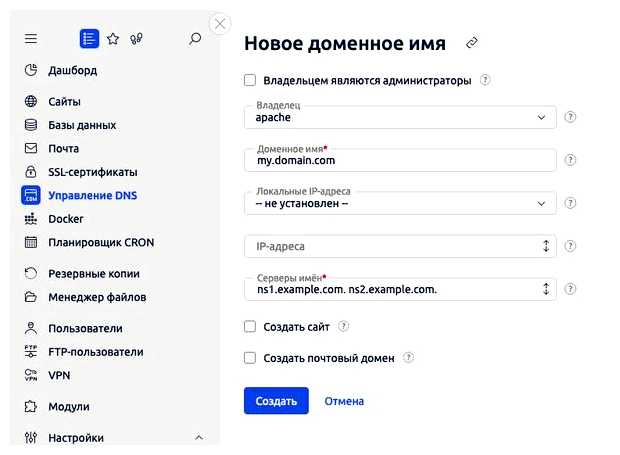This screenshot has height=455, width=620.
Task: Focus the Доменное имя input field
Action: pyautogui.click(x=400, y=160)
